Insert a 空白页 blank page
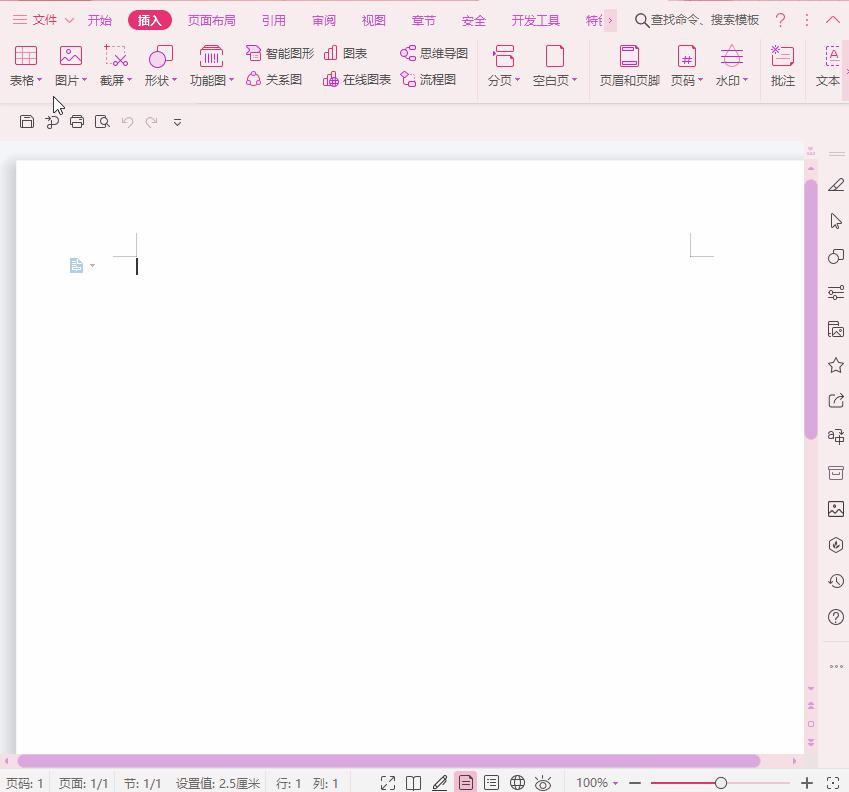Viewport: 849px width, 792px height. click(x=553, y=66)
